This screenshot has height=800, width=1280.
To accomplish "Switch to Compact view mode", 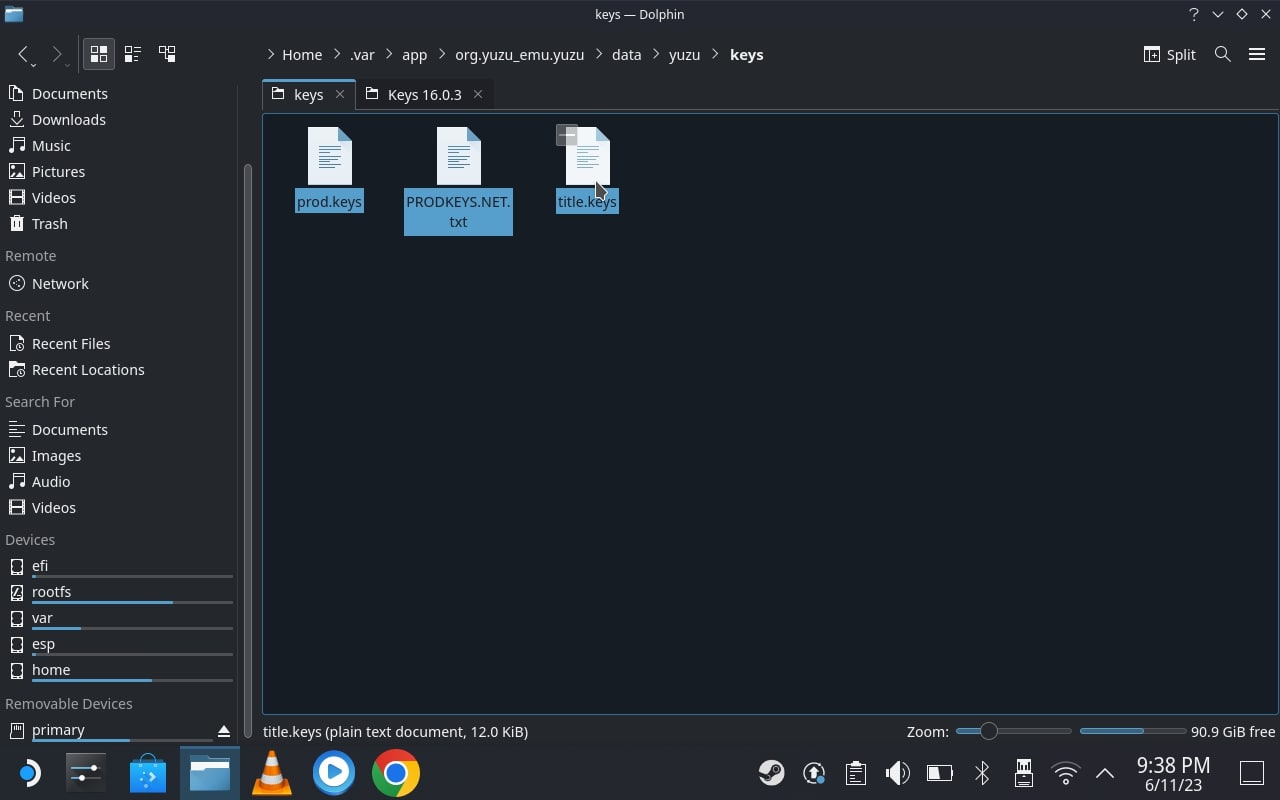I will pyautogui.click(x=132, y=54).
